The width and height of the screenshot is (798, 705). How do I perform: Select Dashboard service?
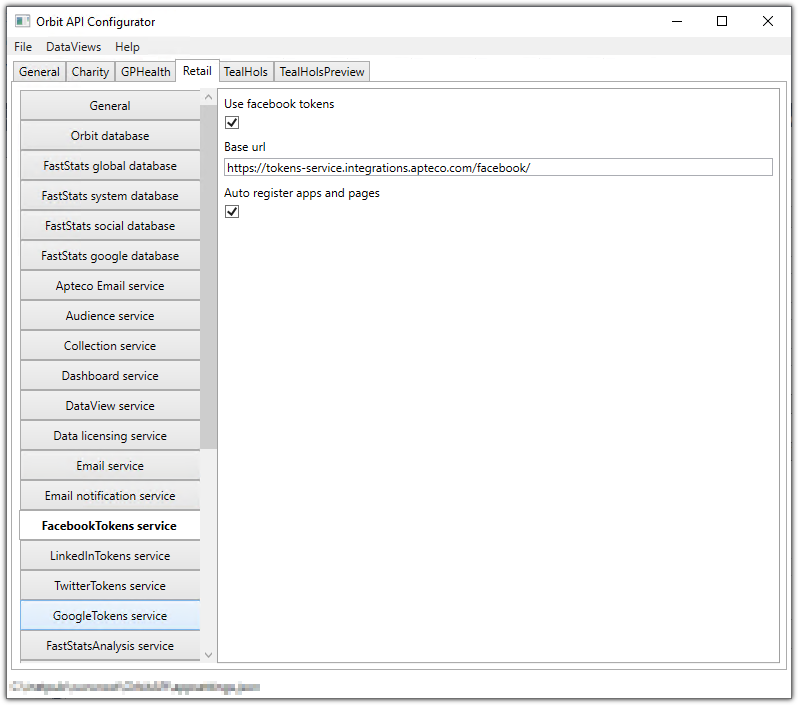pyautogui.click(x=110, y=376)
